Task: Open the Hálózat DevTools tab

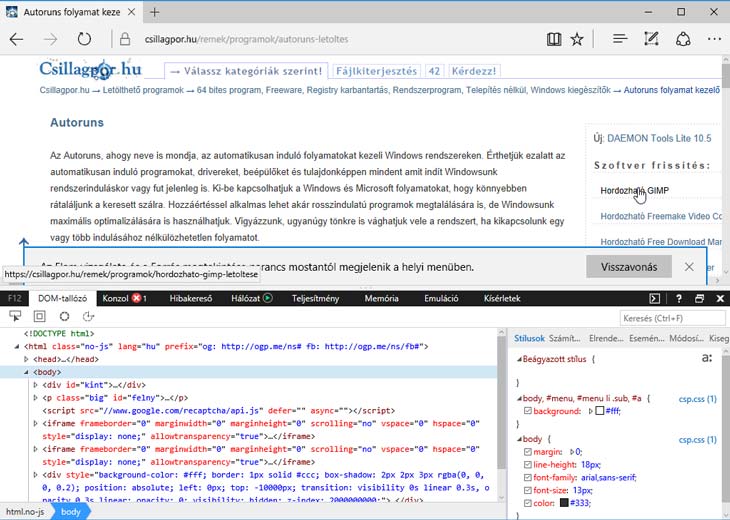Action: click(246, 298)
